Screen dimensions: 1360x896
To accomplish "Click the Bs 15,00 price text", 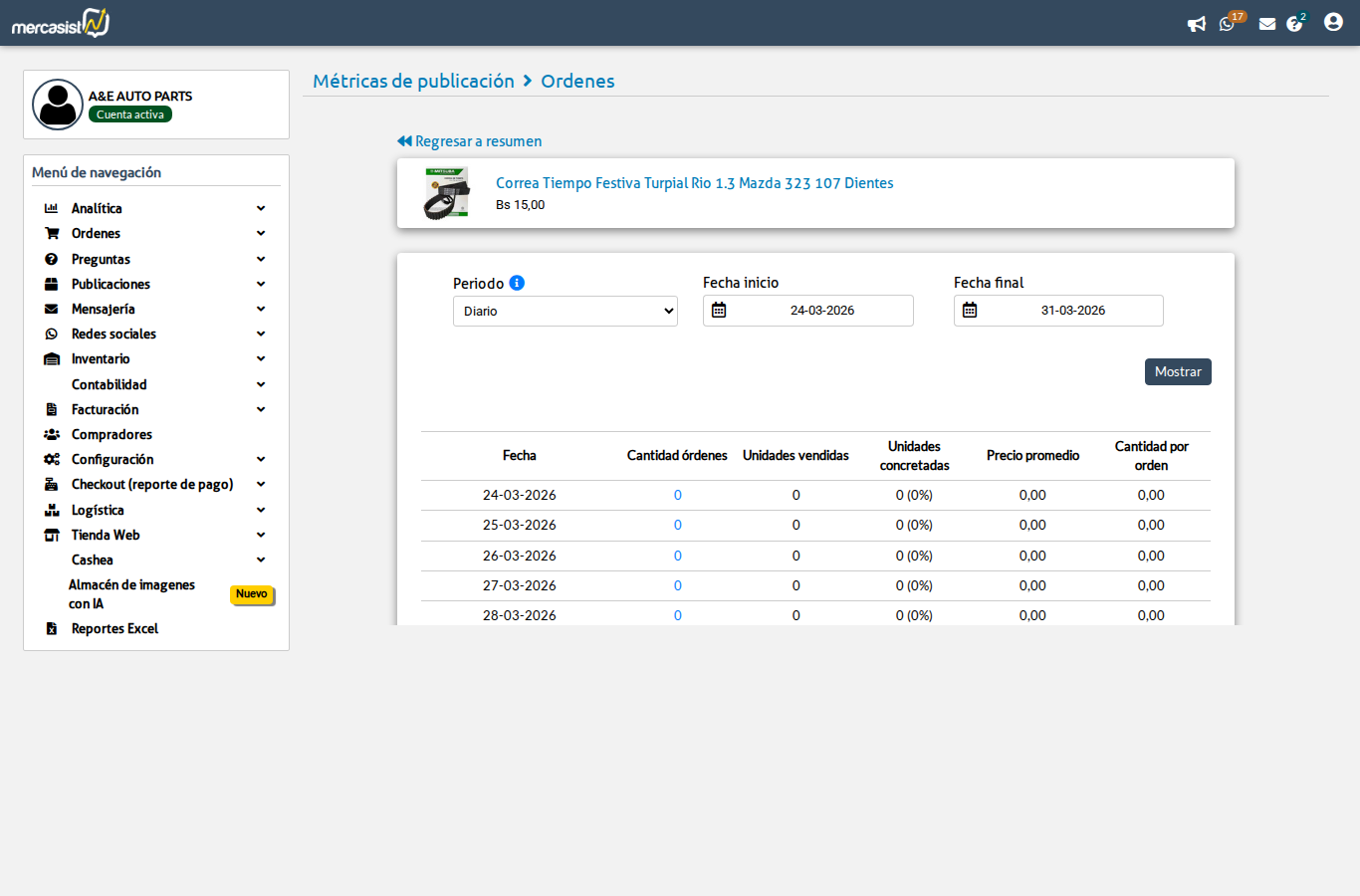I will pos(521,205).
